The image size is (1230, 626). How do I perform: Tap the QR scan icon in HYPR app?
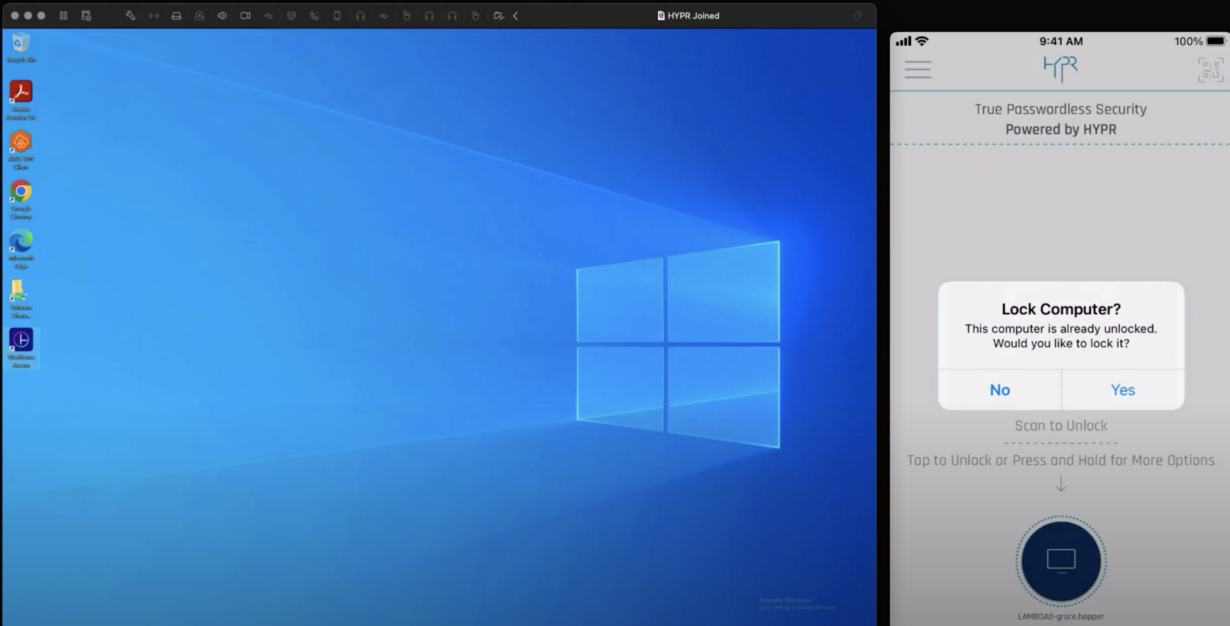[x=1210, y=69]
